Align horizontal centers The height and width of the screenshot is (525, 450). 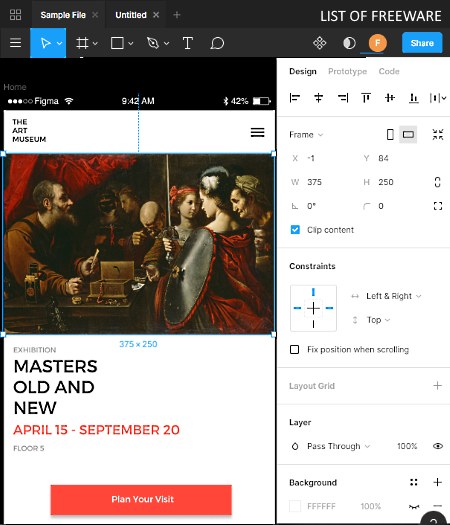coord(318,98)
